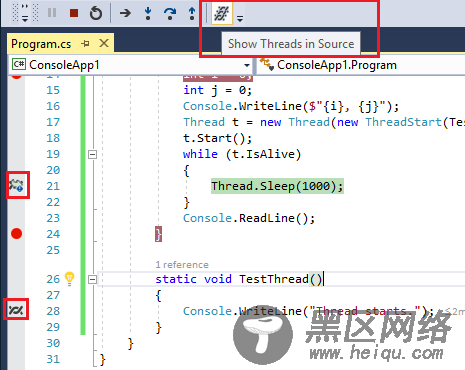
Task: Remove the breakpoint on line 24
Action: tap(16, 234)
